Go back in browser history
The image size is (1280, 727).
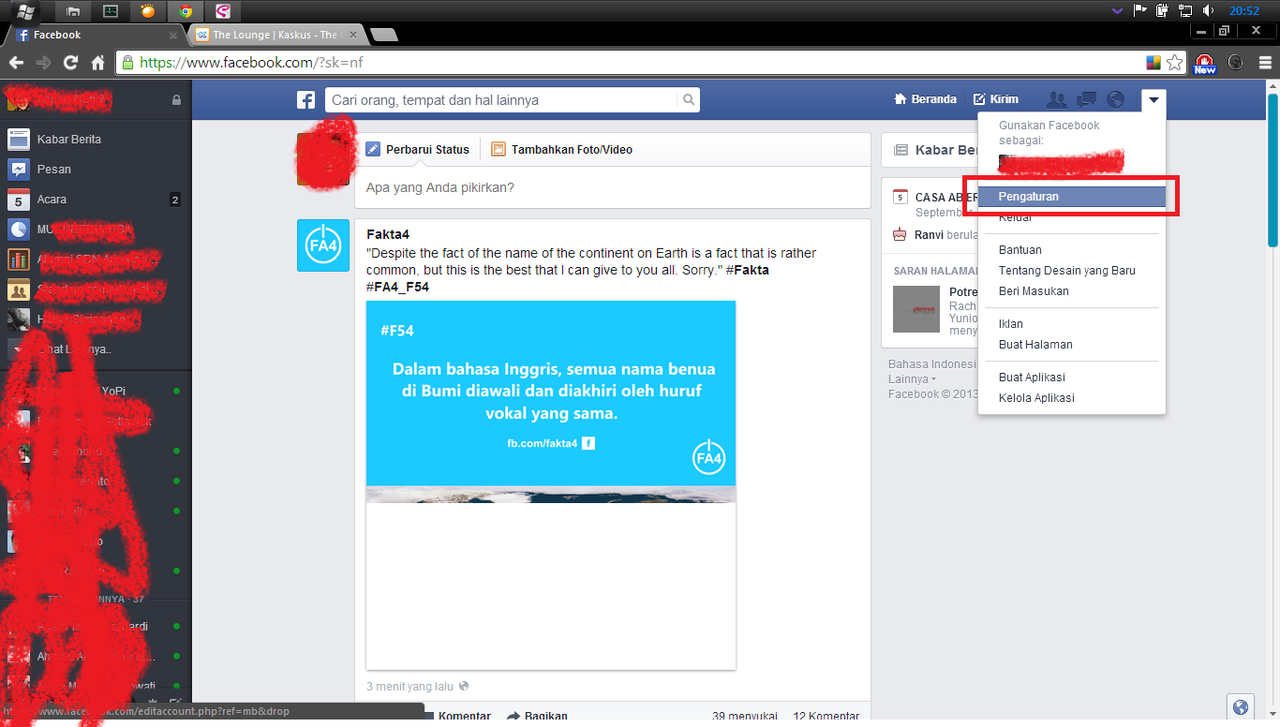tap(16, 62)
